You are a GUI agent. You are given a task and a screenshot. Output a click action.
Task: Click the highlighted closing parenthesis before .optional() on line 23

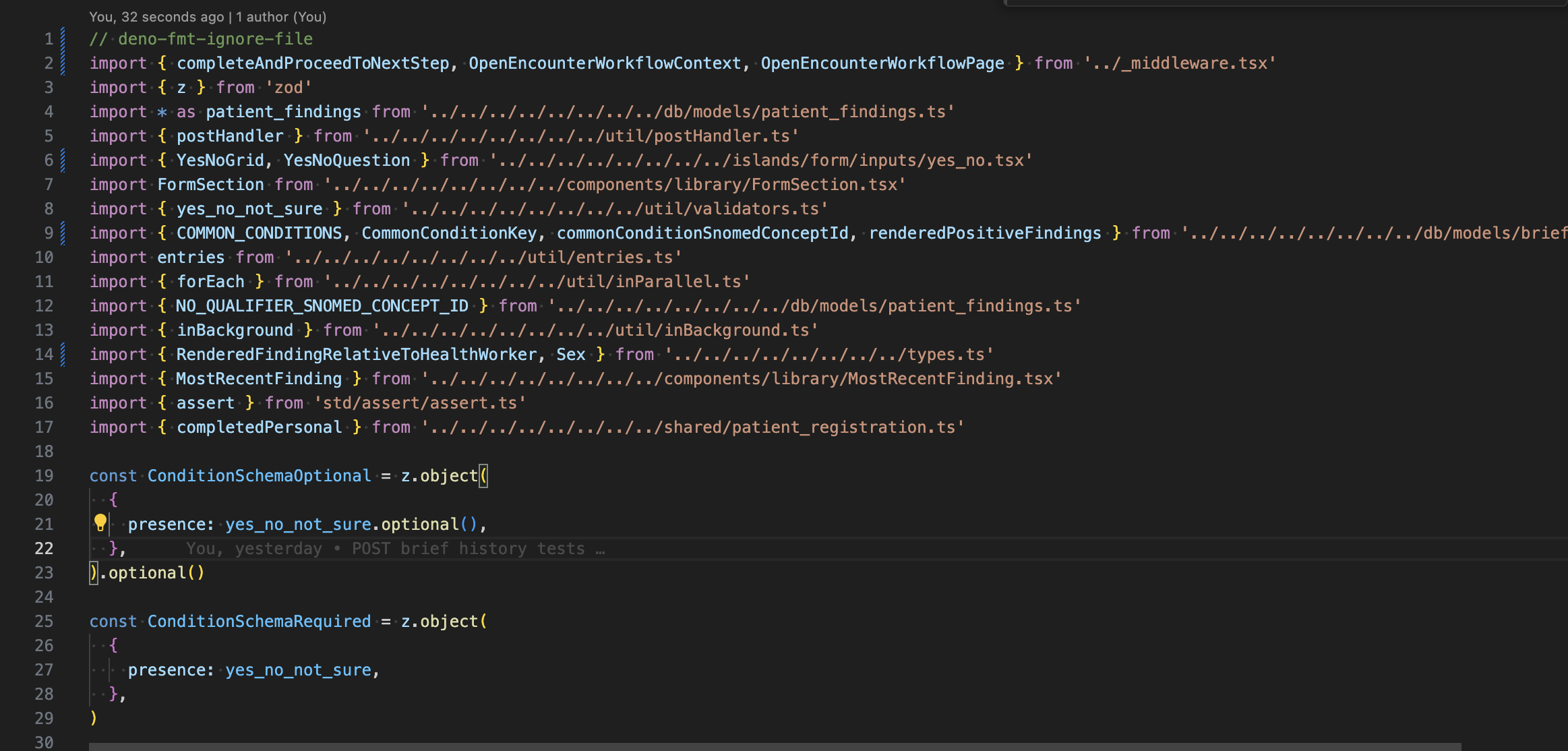94,572
